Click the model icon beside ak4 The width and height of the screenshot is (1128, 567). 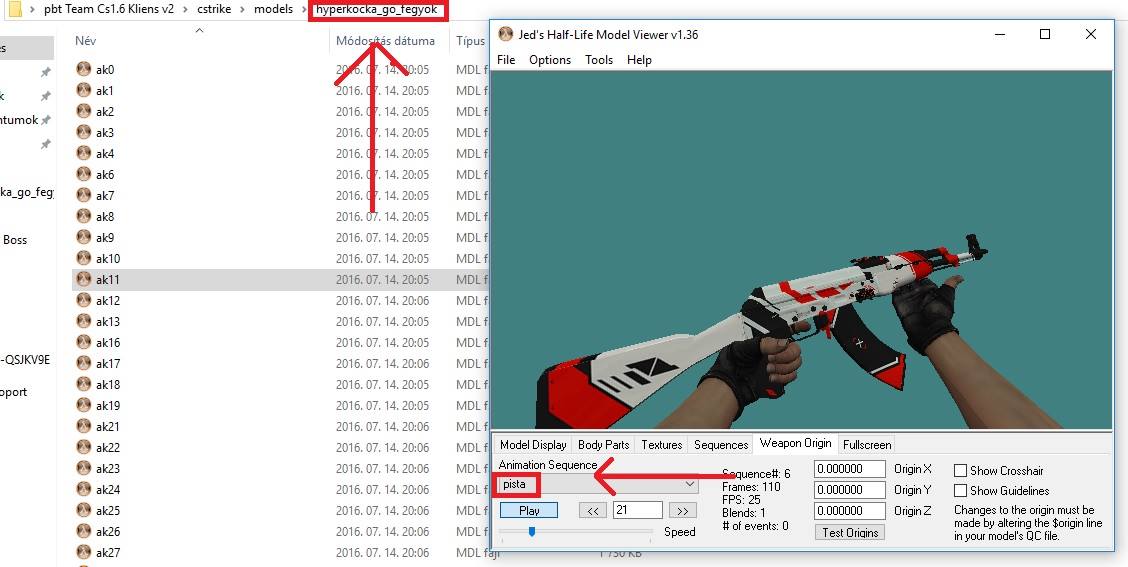83,153
